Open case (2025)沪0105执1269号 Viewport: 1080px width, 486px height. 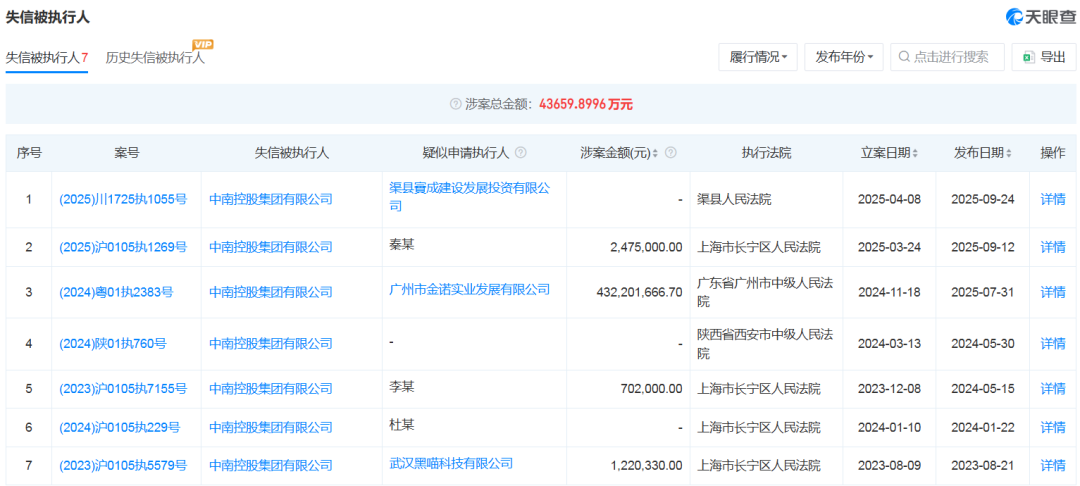(123, 247)
